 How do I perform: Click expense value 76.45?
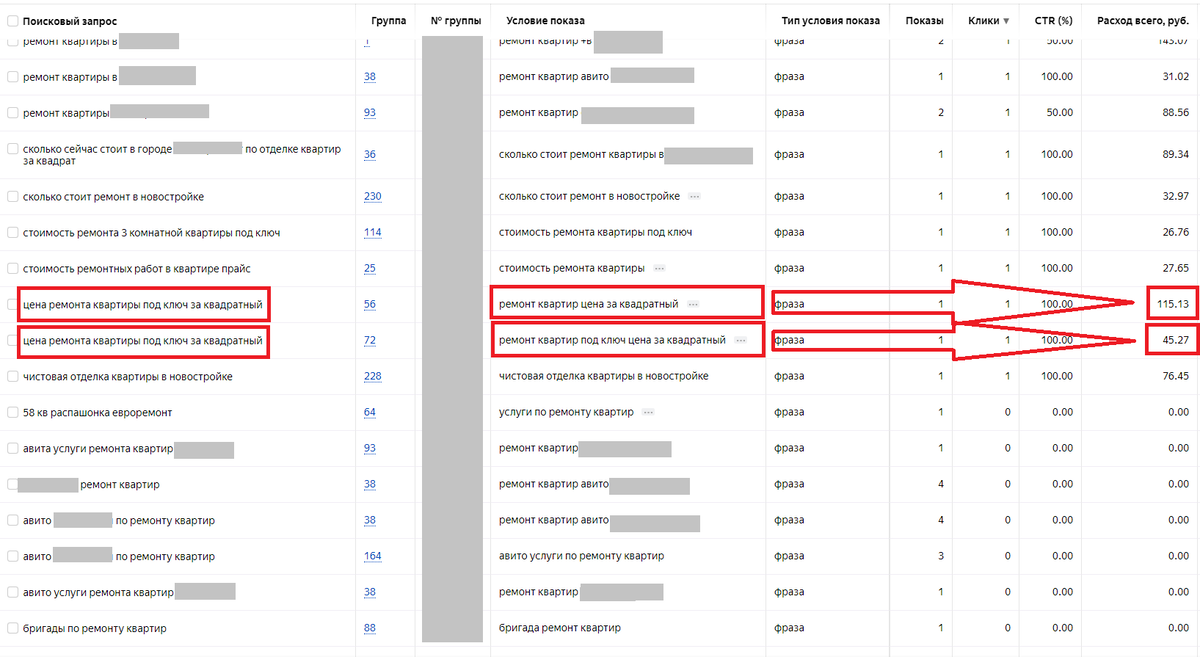(1175, 377)
